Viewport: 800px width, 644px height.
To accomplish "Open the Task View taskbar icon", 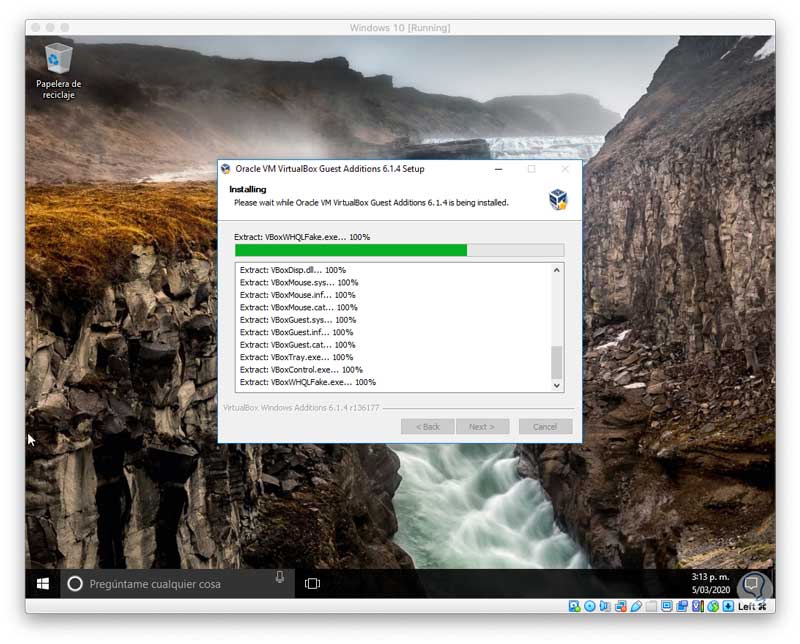I will click(x=312, y=583).
